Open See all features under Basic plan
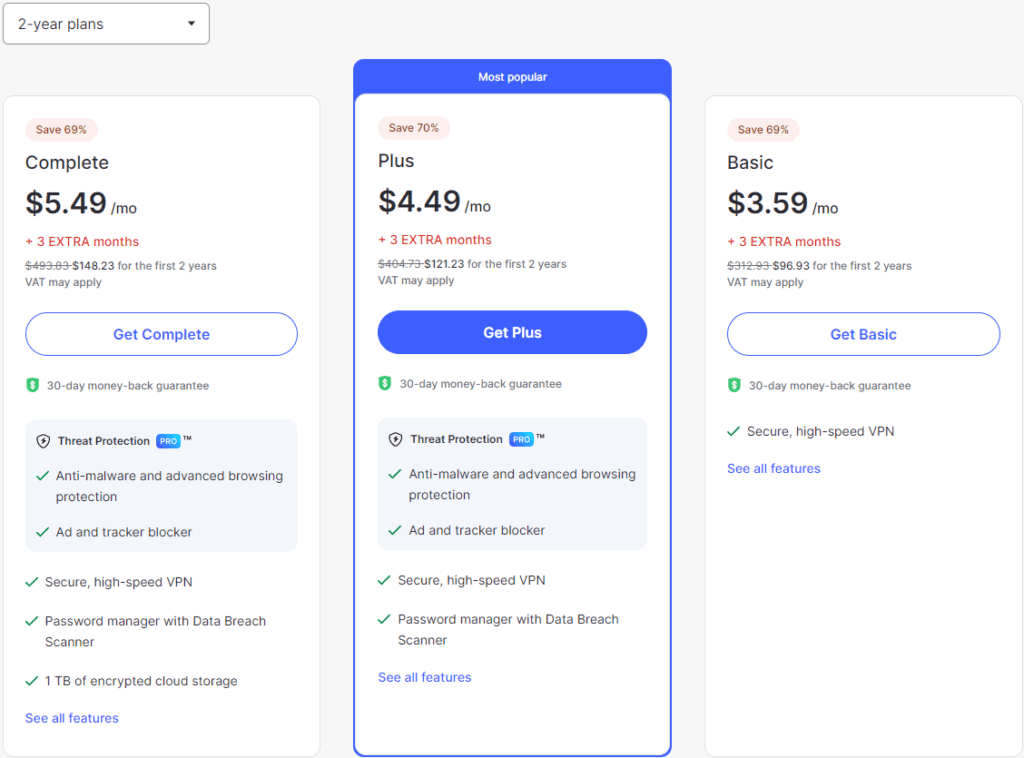The width and height of the screenshot is (1024, 758). point(774,469)
